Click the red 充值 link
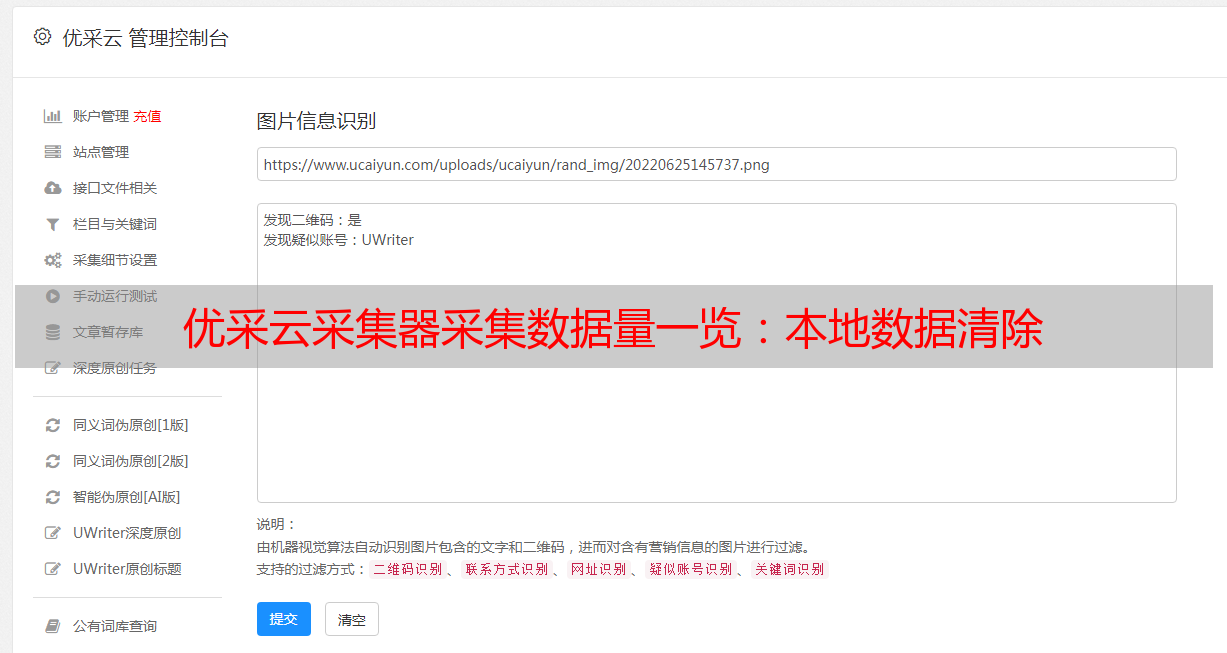Image resolution: width=1227 pixels, height=653 pixels. pos(147,116)
